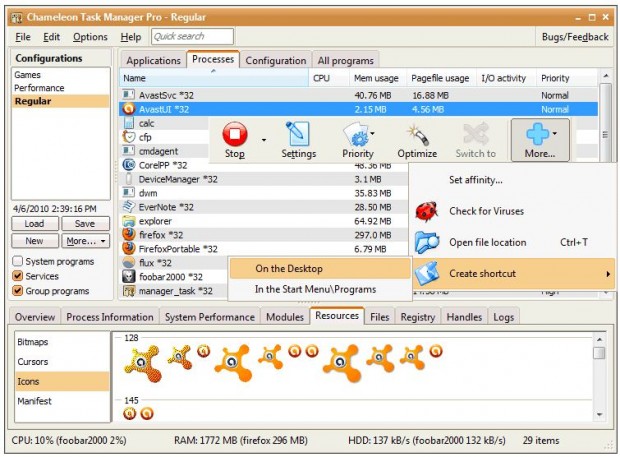Click in the Quick search field

pos(192,37)
